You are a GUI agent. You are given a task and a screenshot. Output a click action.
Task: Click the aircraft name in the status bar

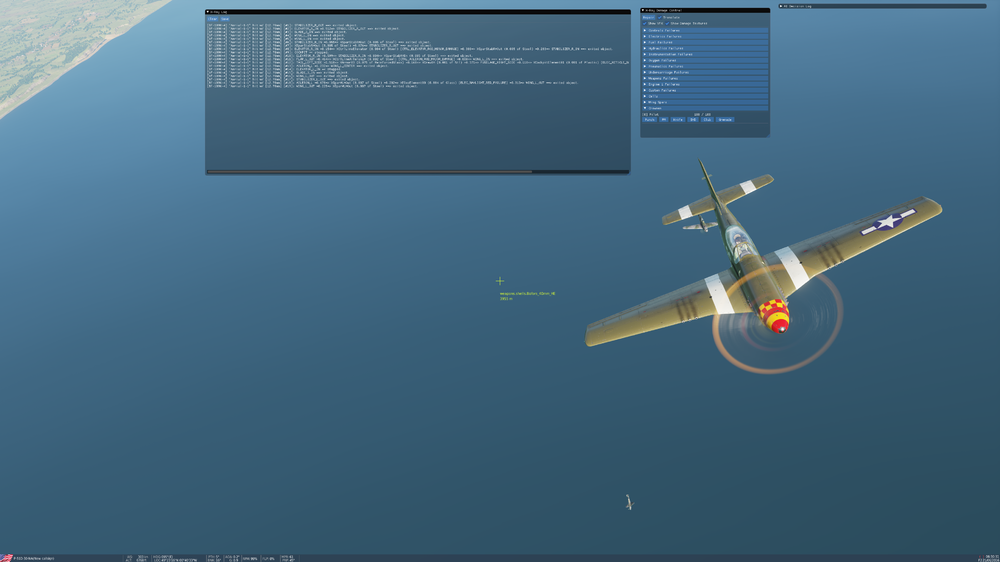click(x=34, y=559)
